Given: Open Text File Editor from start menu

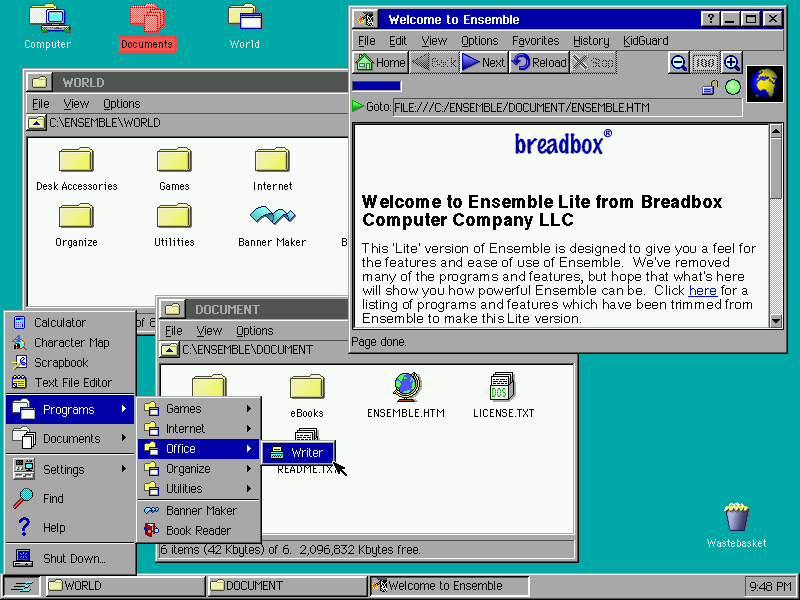Looking at the screenshot, I should click(70, 383).
